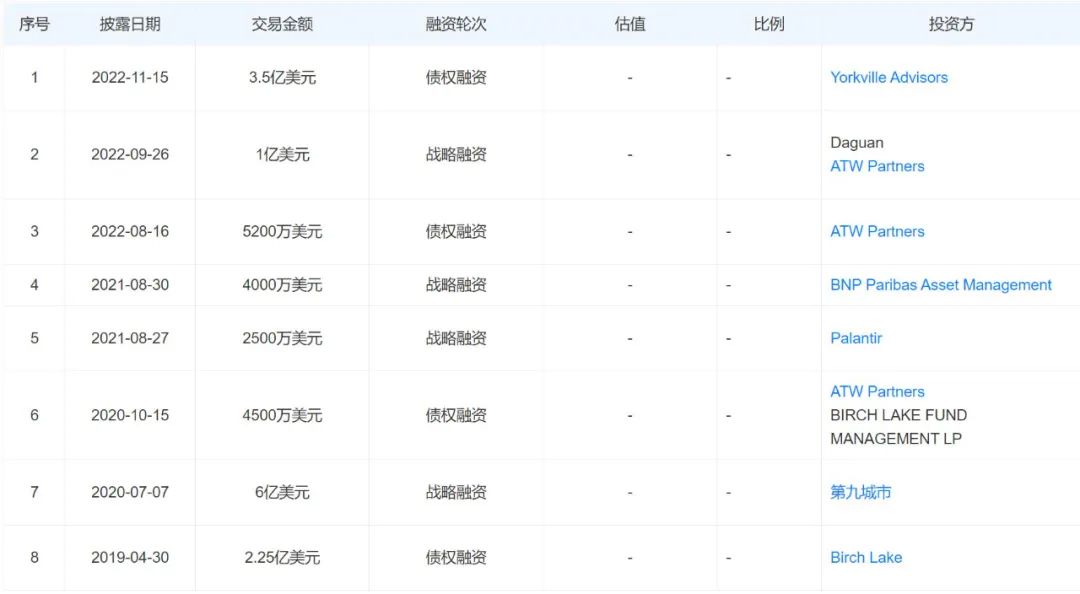Click sequence number 4
This screenshot has width=1080, height=594.
coord(34,285)
